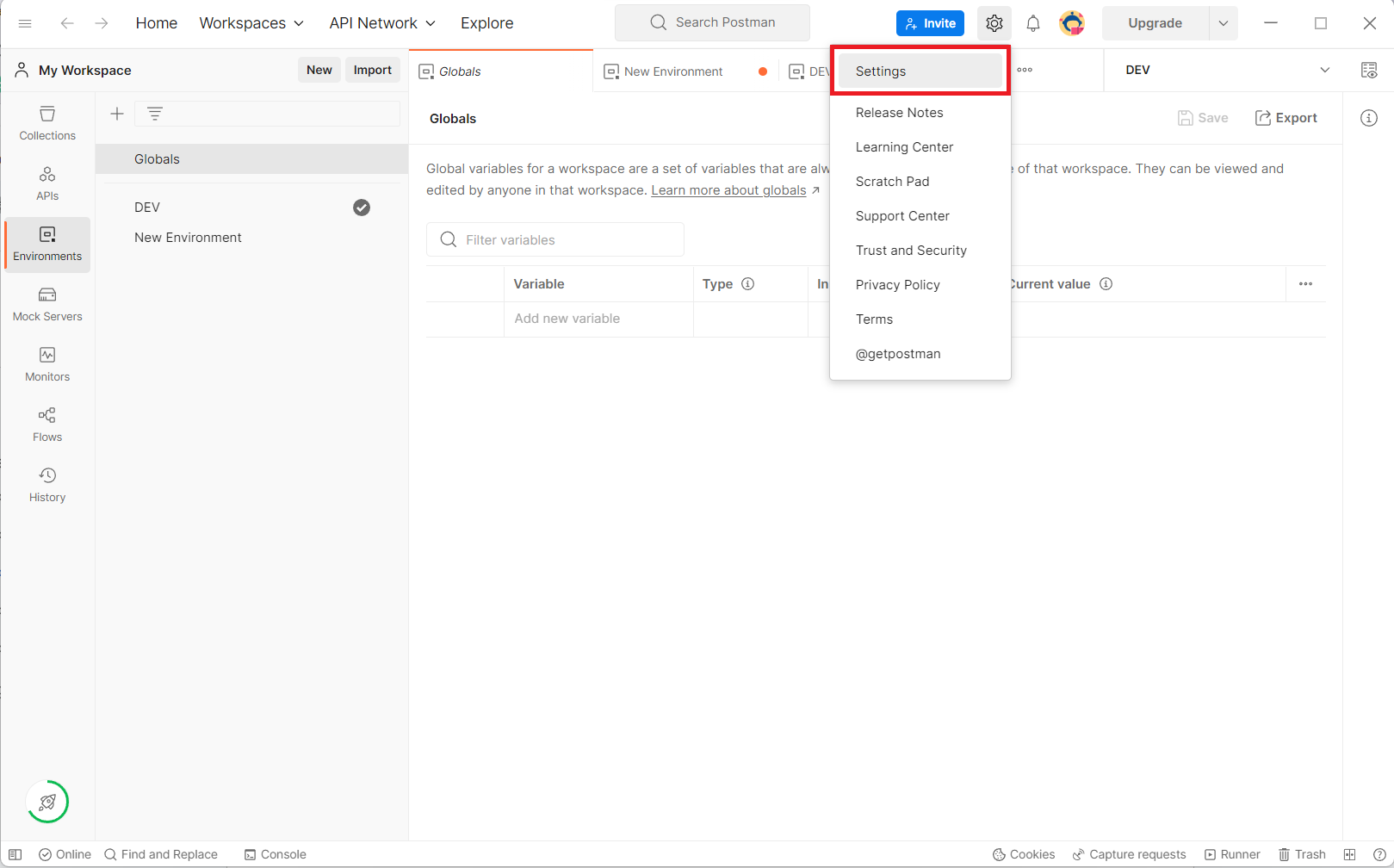Open the two-pane layout icon
Screen dimensions: 1394x868
pos(1349,854)
